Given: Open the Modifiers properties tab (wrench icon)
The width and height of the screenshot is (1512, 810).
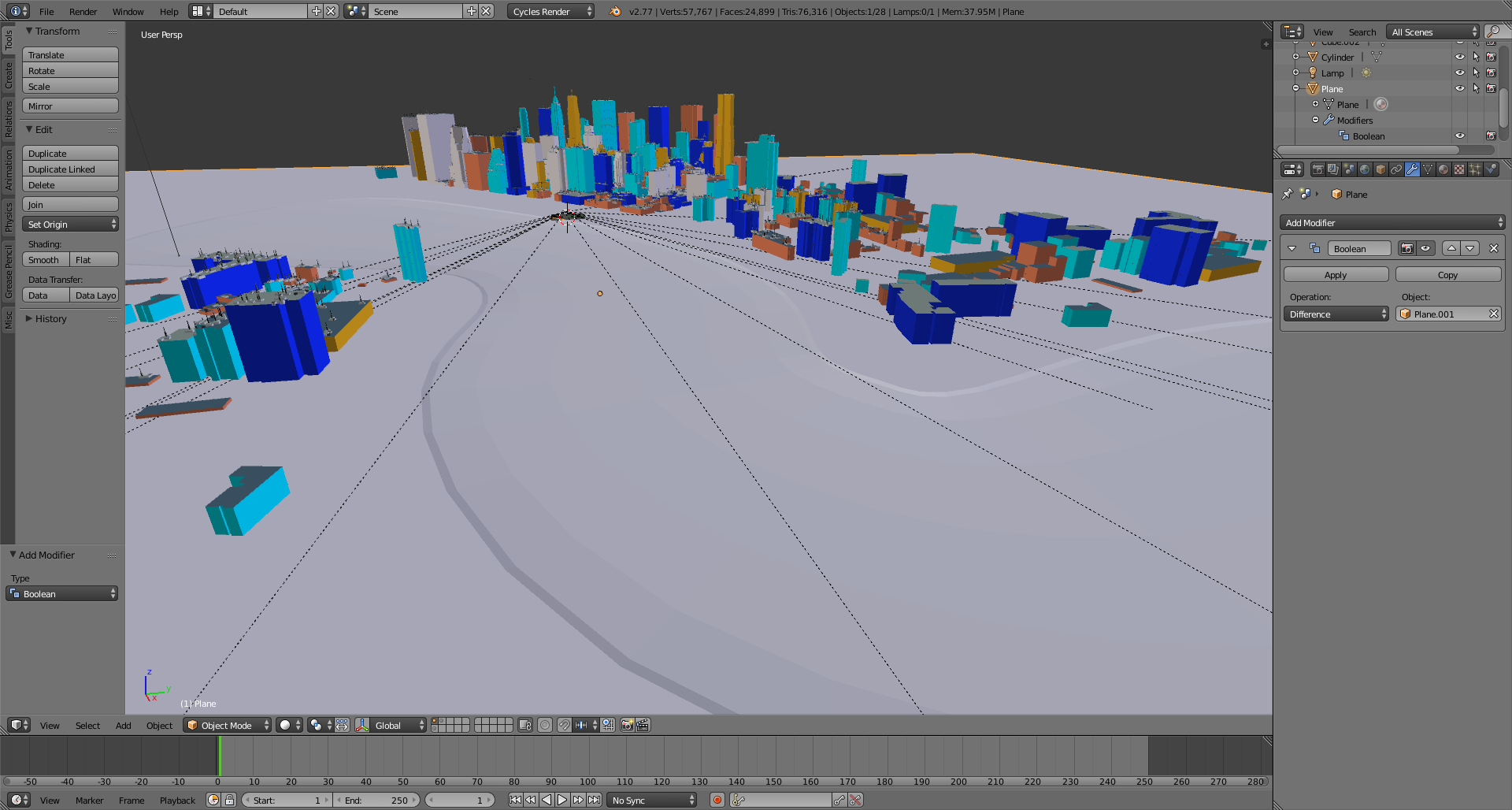Looking at the screenshot, I should click(1412, 169).
